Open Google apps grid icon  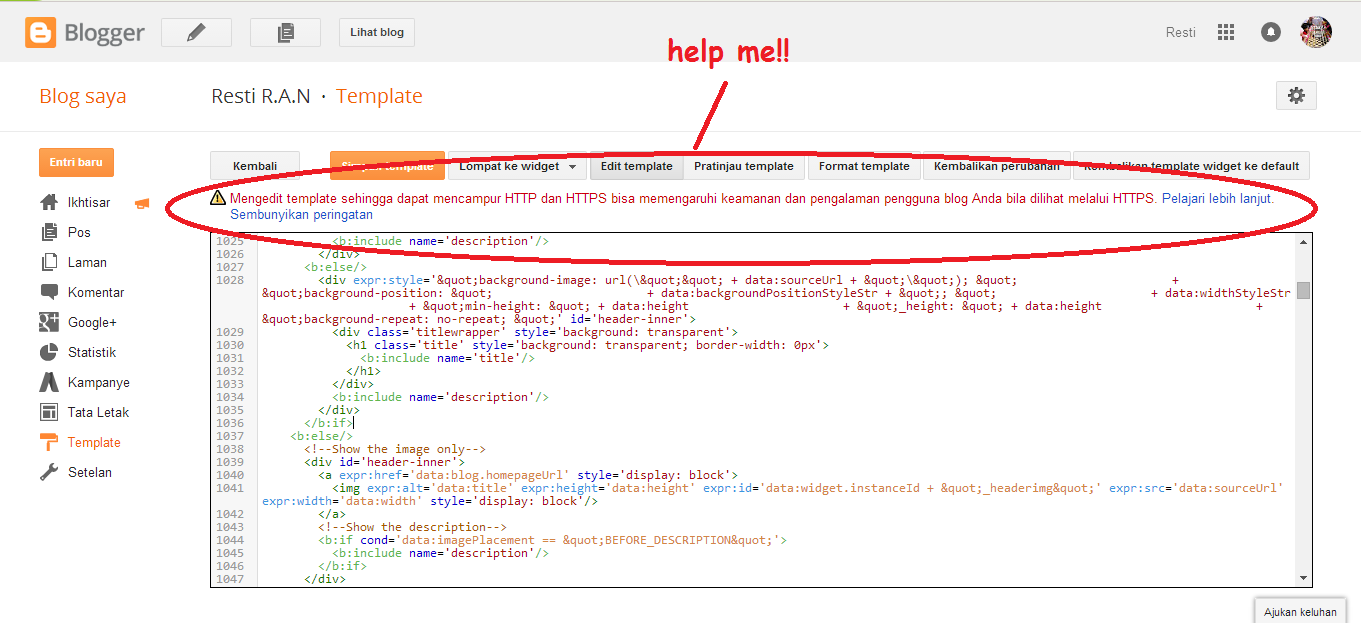[1226, 32]
